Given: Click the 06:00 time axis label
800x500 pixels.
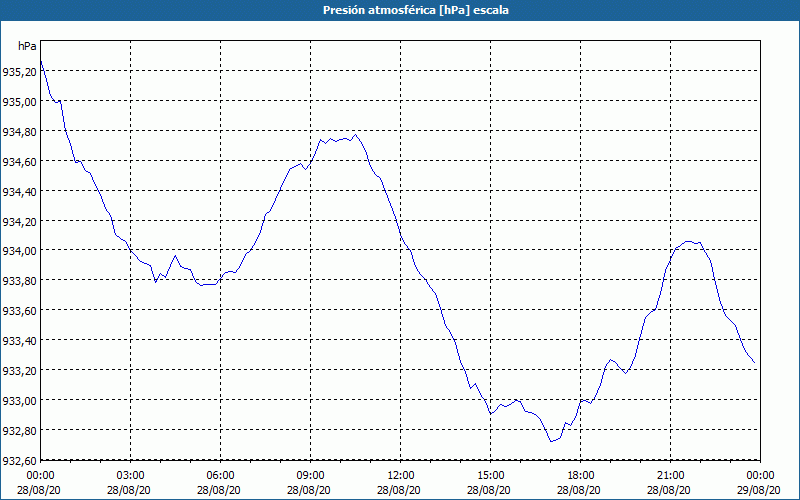Looking at the screenshot, I should 220,476.
